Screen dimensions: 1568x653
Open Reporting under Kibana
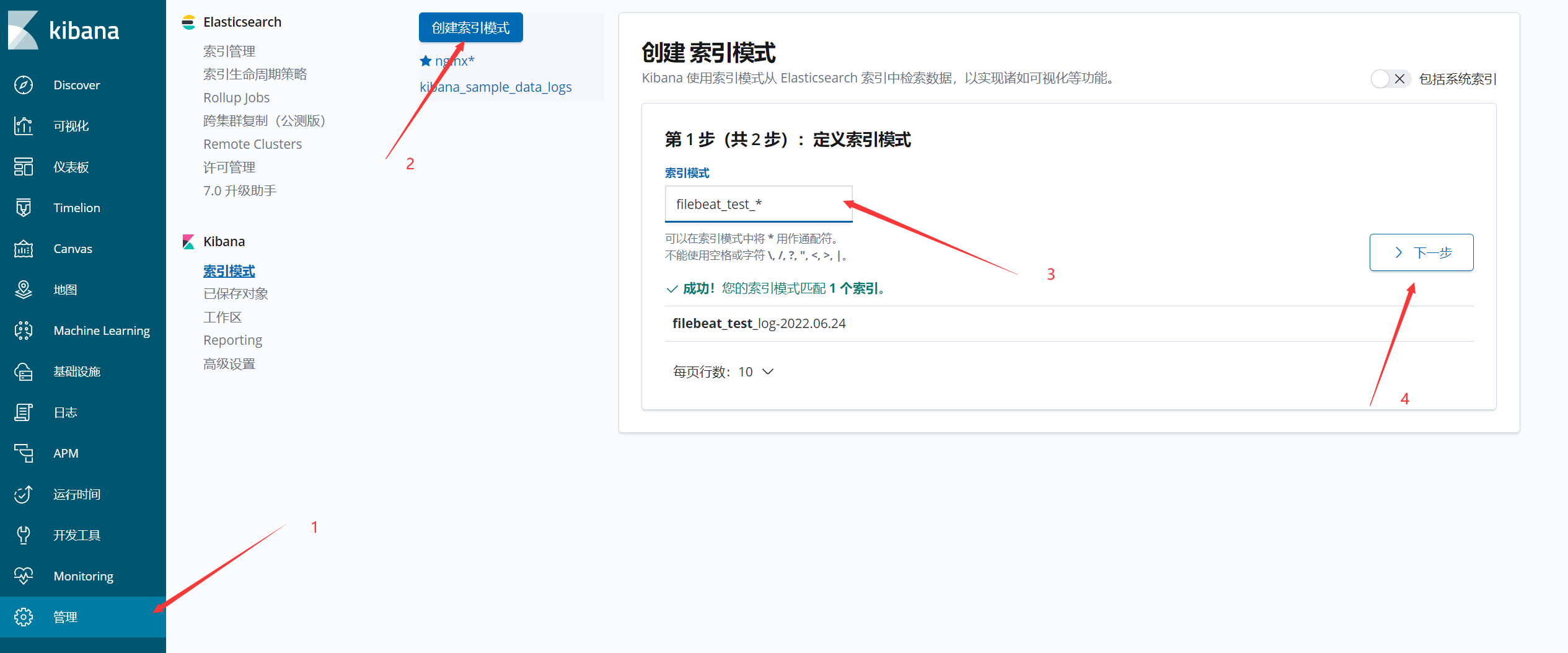[x=233, y=340]
